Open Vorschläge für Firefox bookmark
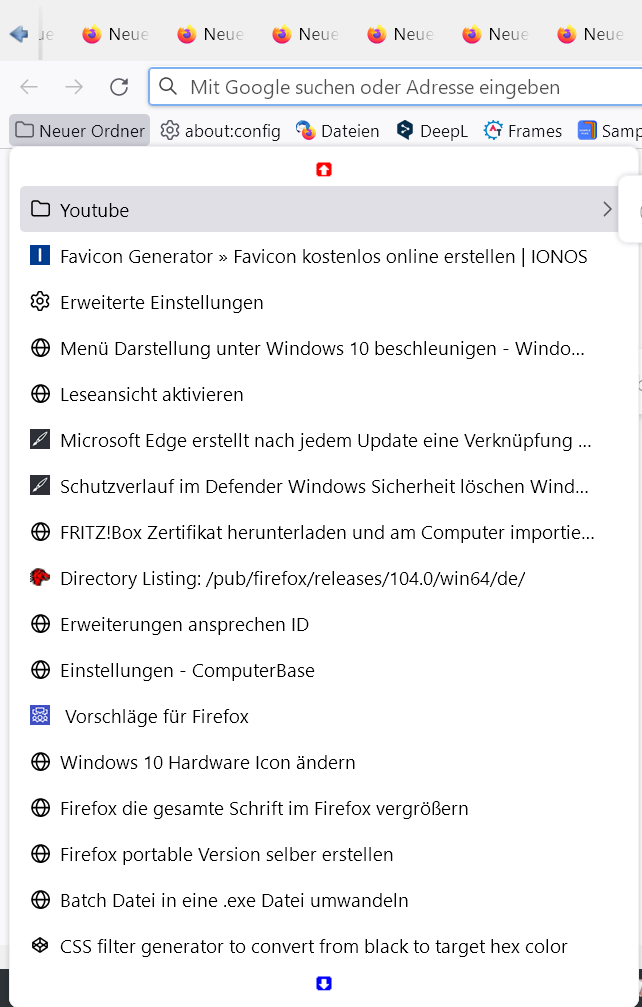 click(x=156, y=717)
